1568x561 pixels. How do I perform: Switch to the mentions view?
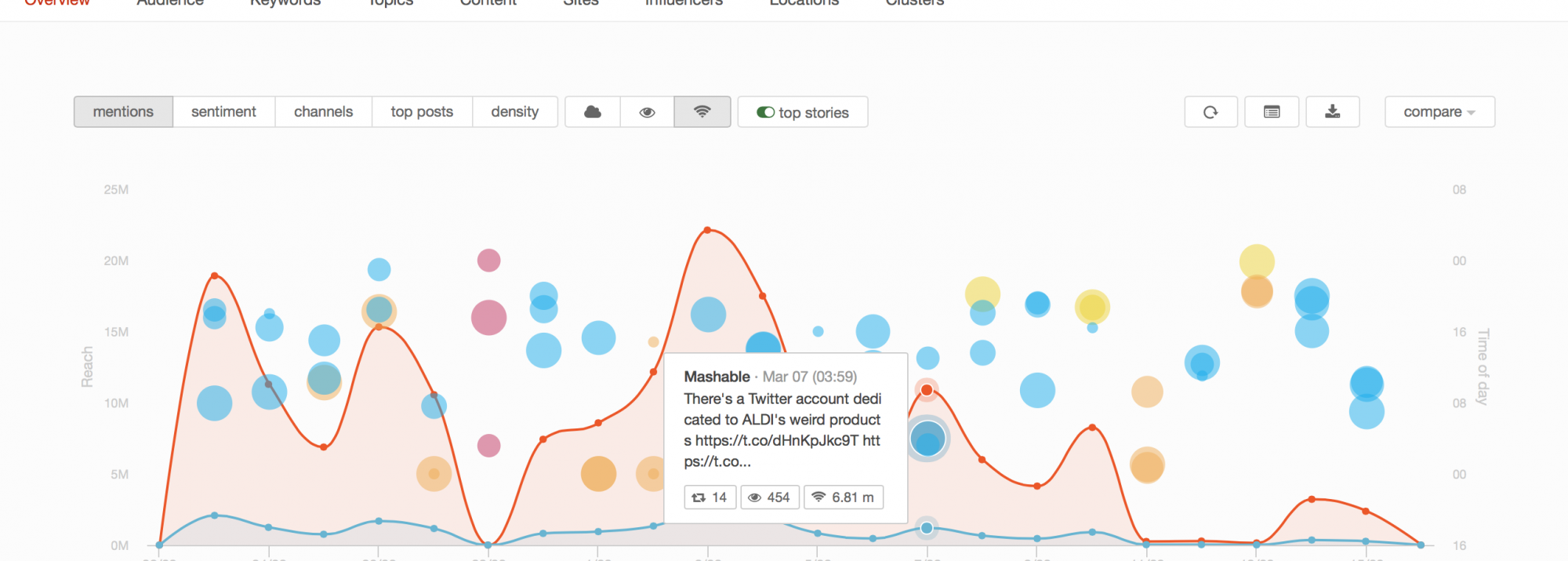click(x=123, y=112)
